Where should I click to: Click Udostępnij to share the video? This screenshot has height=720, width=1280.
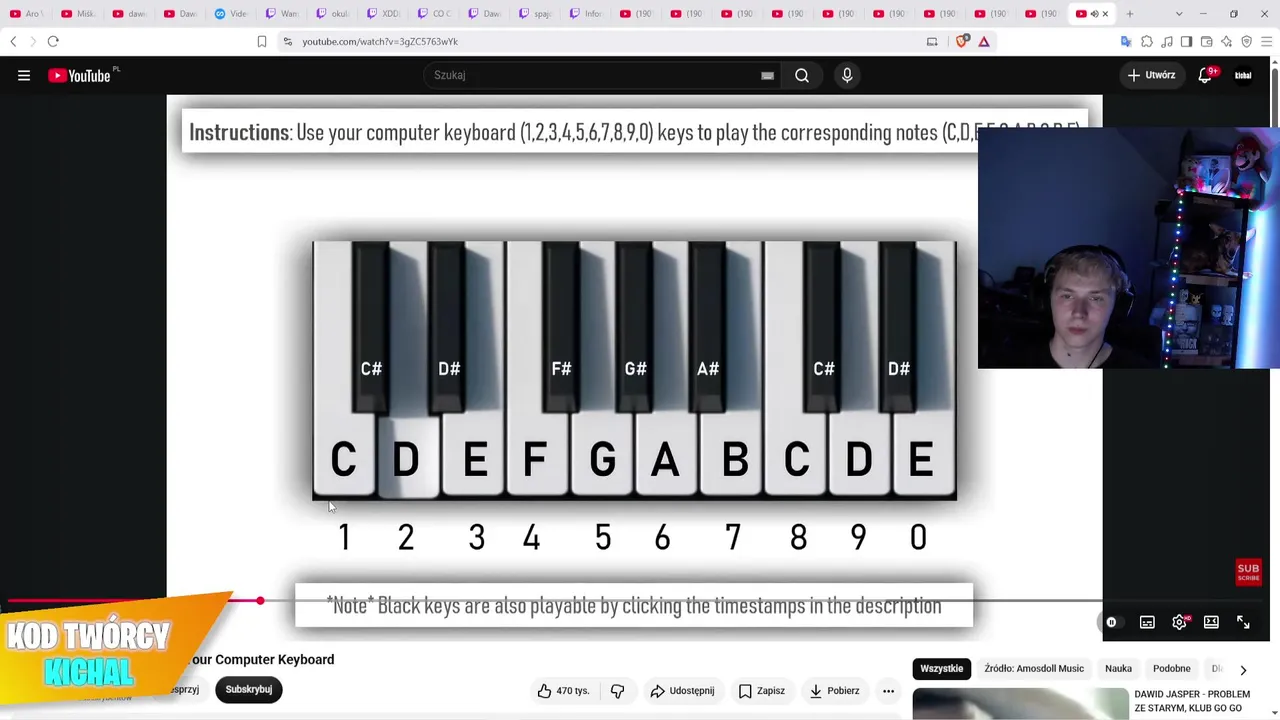[x=682, y=690]
